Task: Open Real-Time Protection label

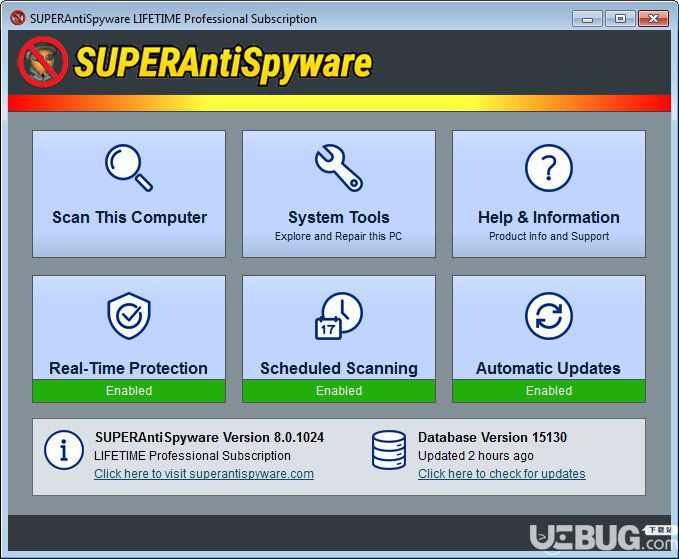Action: 129,368
